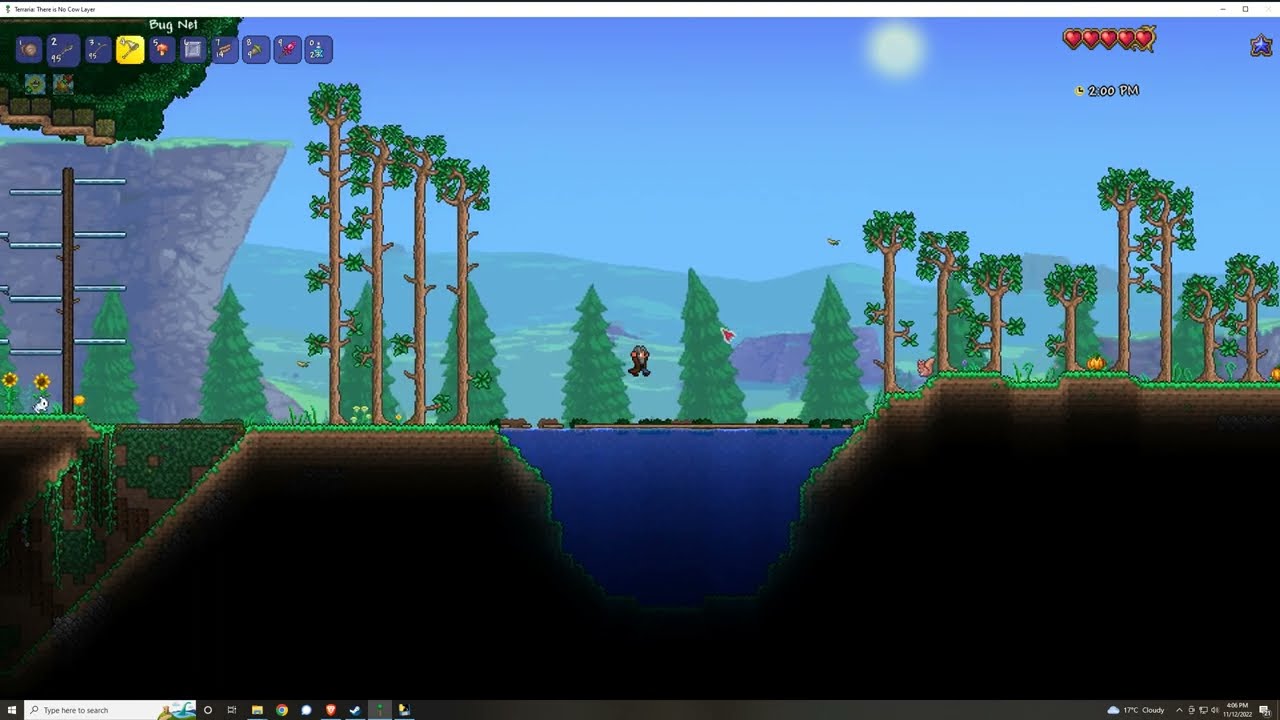Image resolution: width=1280 pixels, height=720 pixels.
Task: Expand the hidden system tray icons chevron
Action: pos(1179,710)
